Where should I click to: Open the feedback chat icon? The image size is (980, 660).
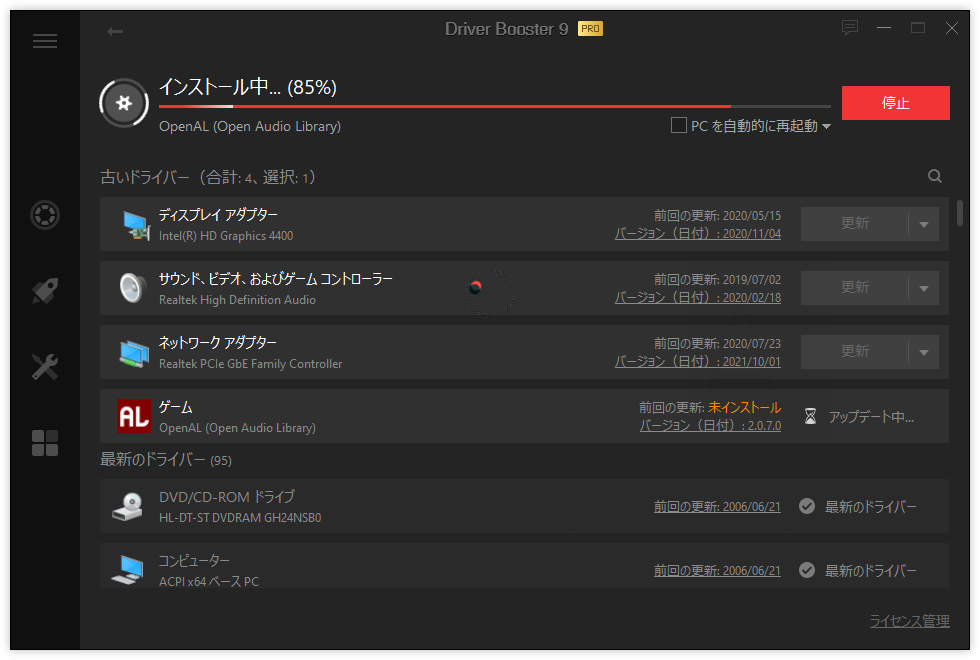coord(849,28)
